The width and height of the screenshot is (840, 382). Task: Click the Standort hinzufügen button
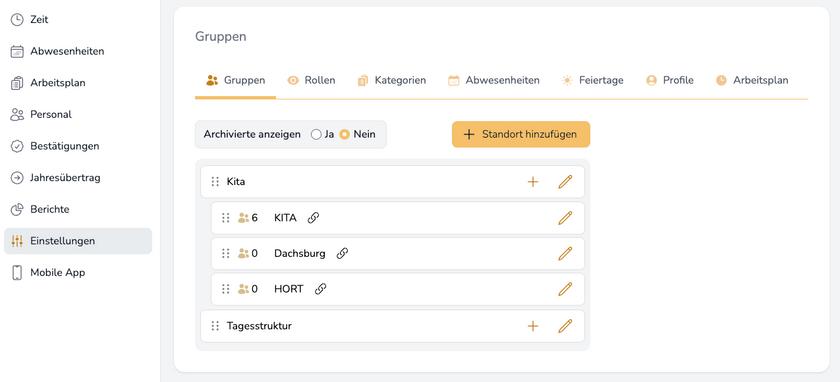point(521,134)
